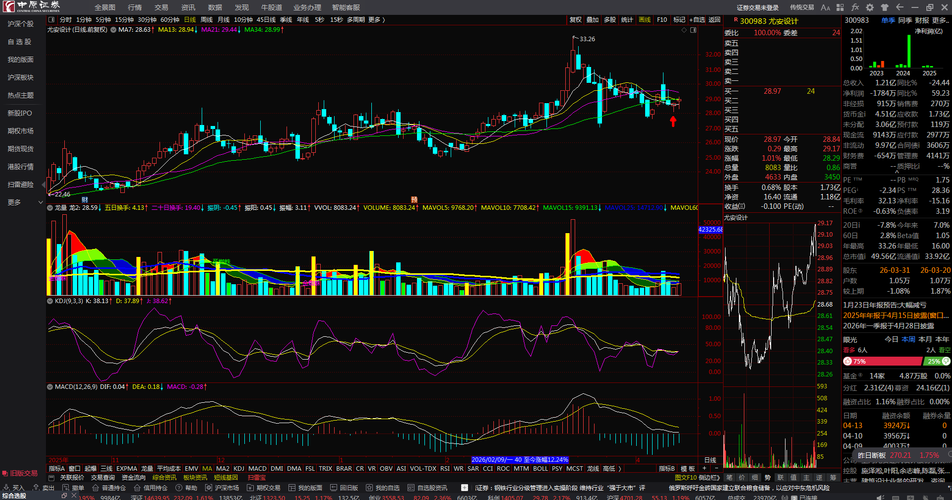Click the F10 button in chart toolbar
This screenshot has width=952, height=500.
tap(662, 20)
